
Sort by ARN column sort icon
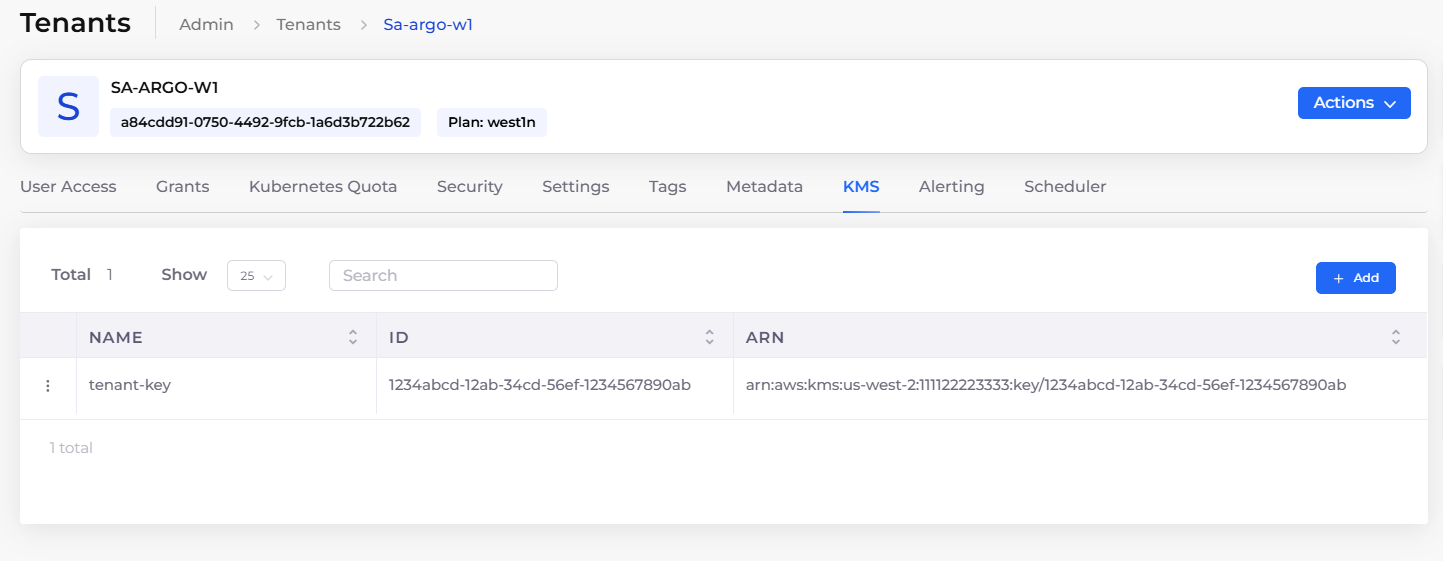tap(1395, 338)
